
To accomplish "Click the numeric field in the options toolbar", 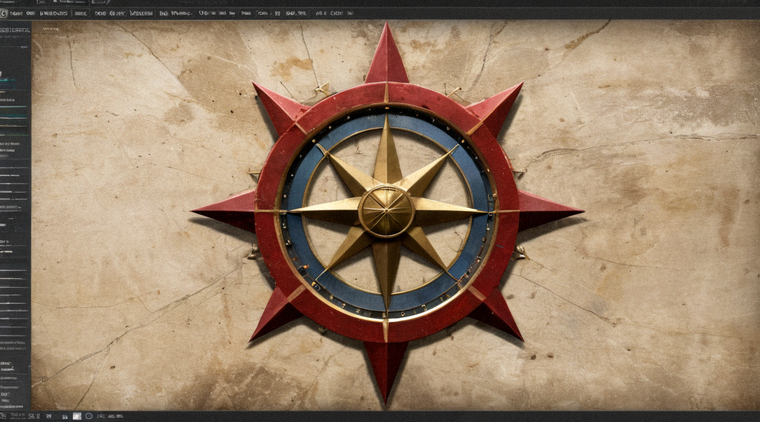I will pos(297,13).
